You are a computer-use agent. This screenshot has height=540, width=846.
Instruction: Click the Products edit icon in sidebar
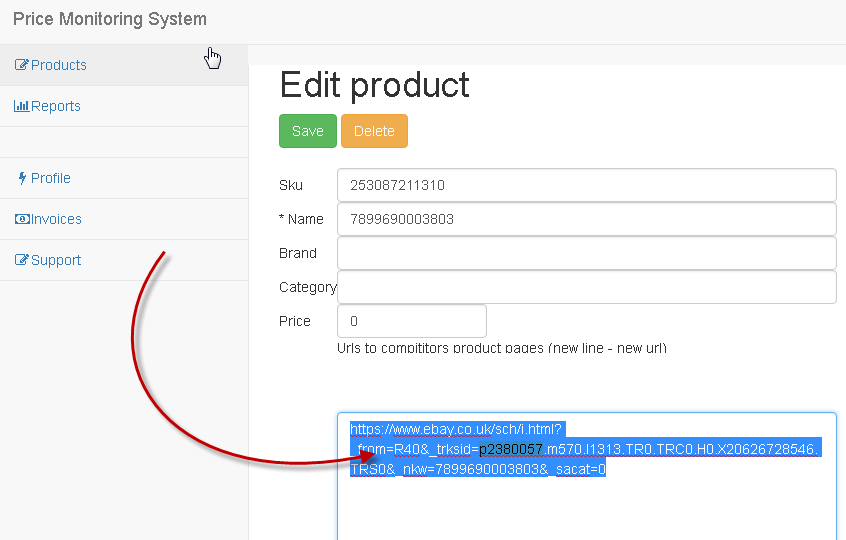22,65
